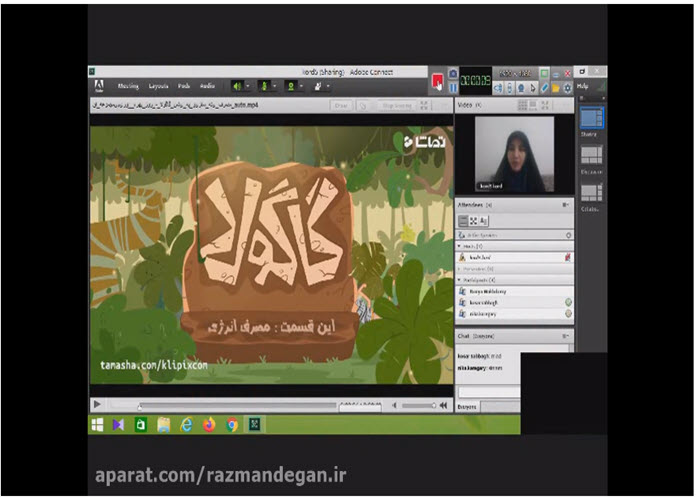Viewport: 696px width, 498px height.
Task: Click kosar sabbagh's green status icon
Action: click(568, 303)
